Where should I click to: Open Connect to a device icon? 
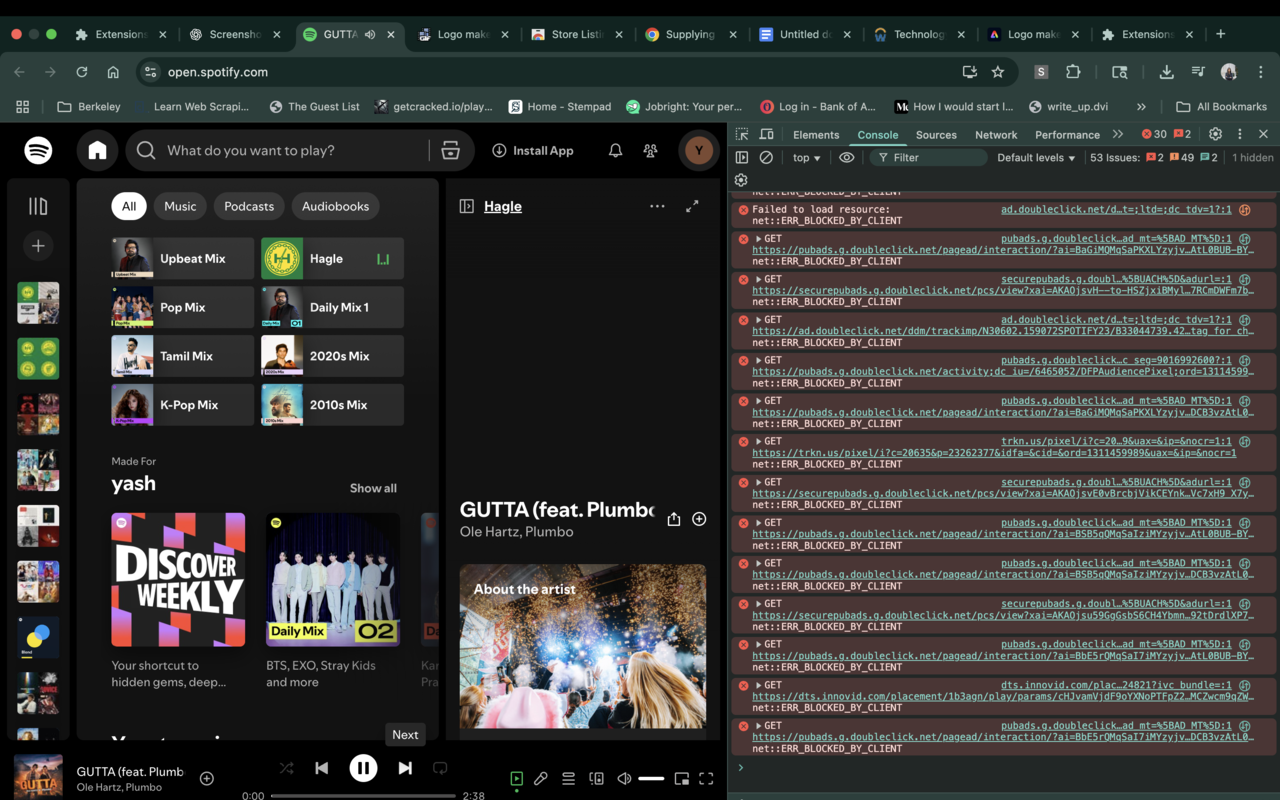[596, 778]
